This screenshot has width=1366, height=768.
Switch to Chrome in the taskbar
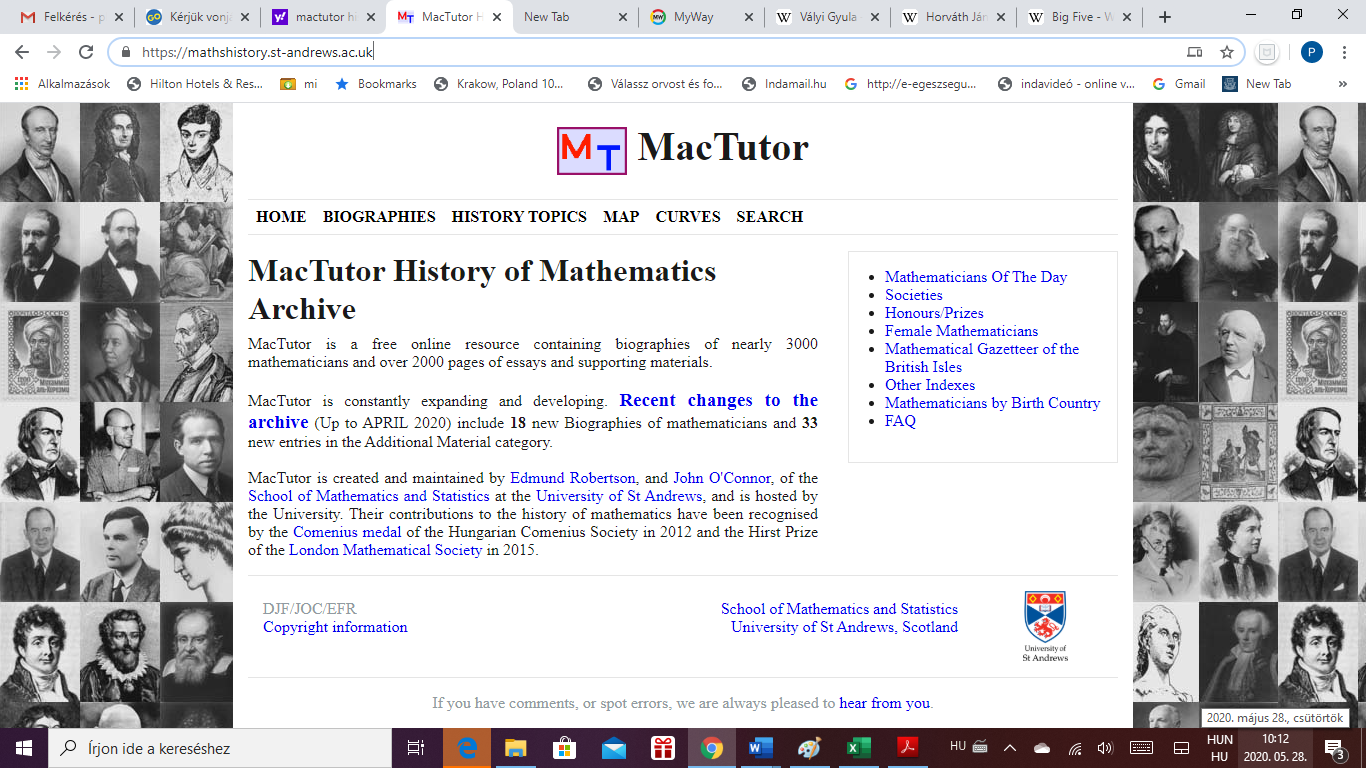pos(712,748)
